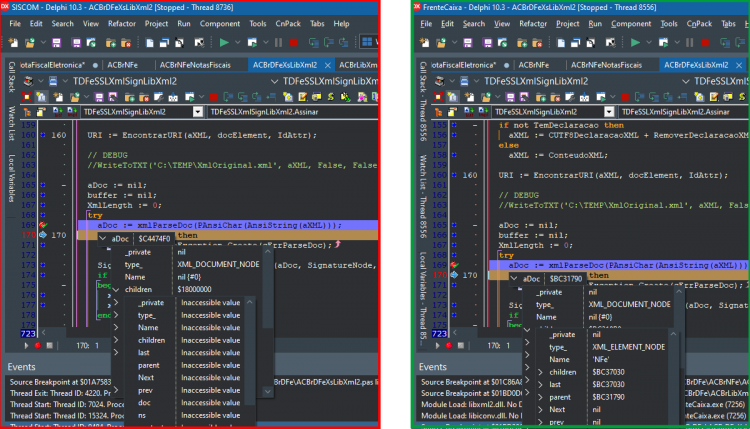This screenshot has height=429, width=750.
Task: Toggle macro record red button in FrenteCaixa editor
Action: (449, 345)
